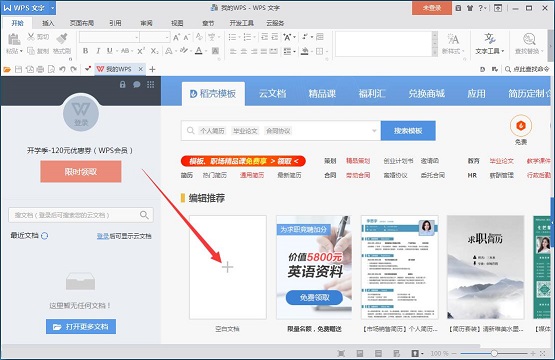Screen dimensions: 555x360
Task: Toggle Bold formatting
Action: click(85, 51)
